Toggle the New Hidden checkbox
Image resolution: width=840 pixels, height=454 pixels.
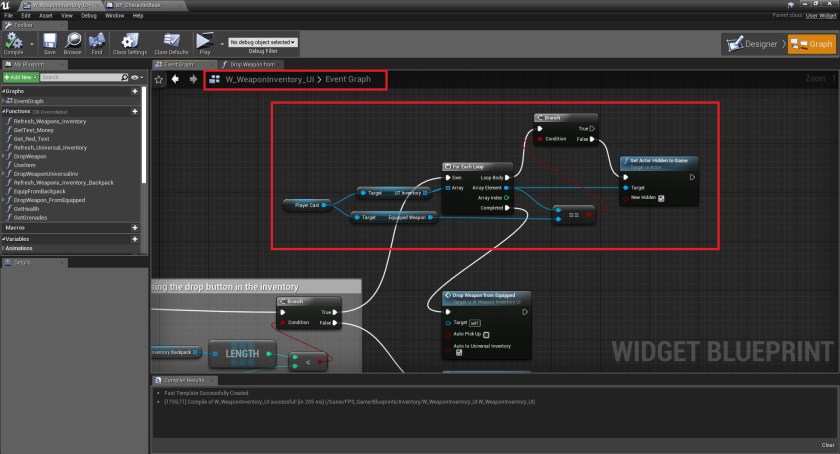[x=661, y=198]
